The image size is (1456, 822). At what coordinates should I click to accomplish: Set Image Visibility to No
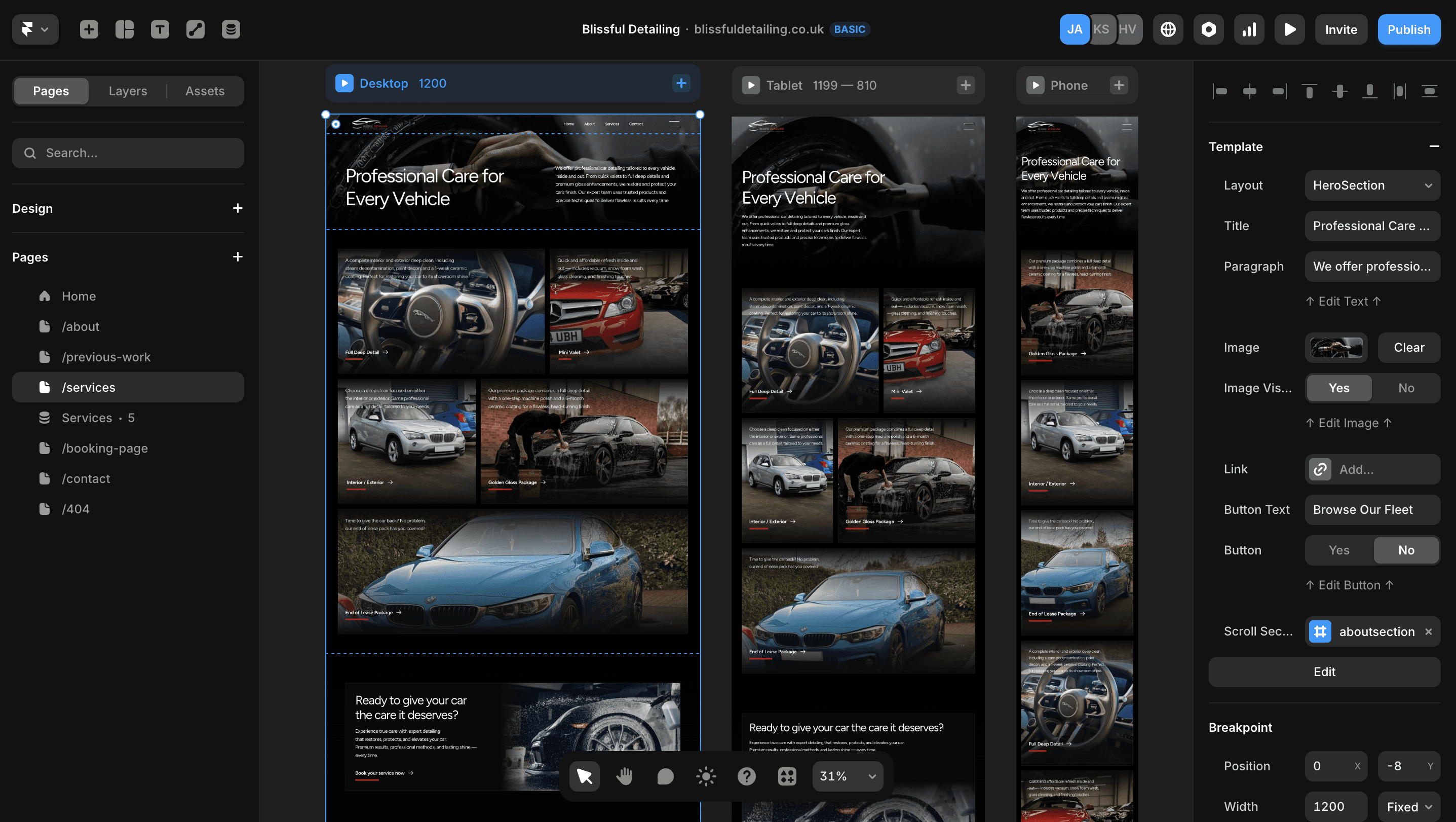(1406, 388)
